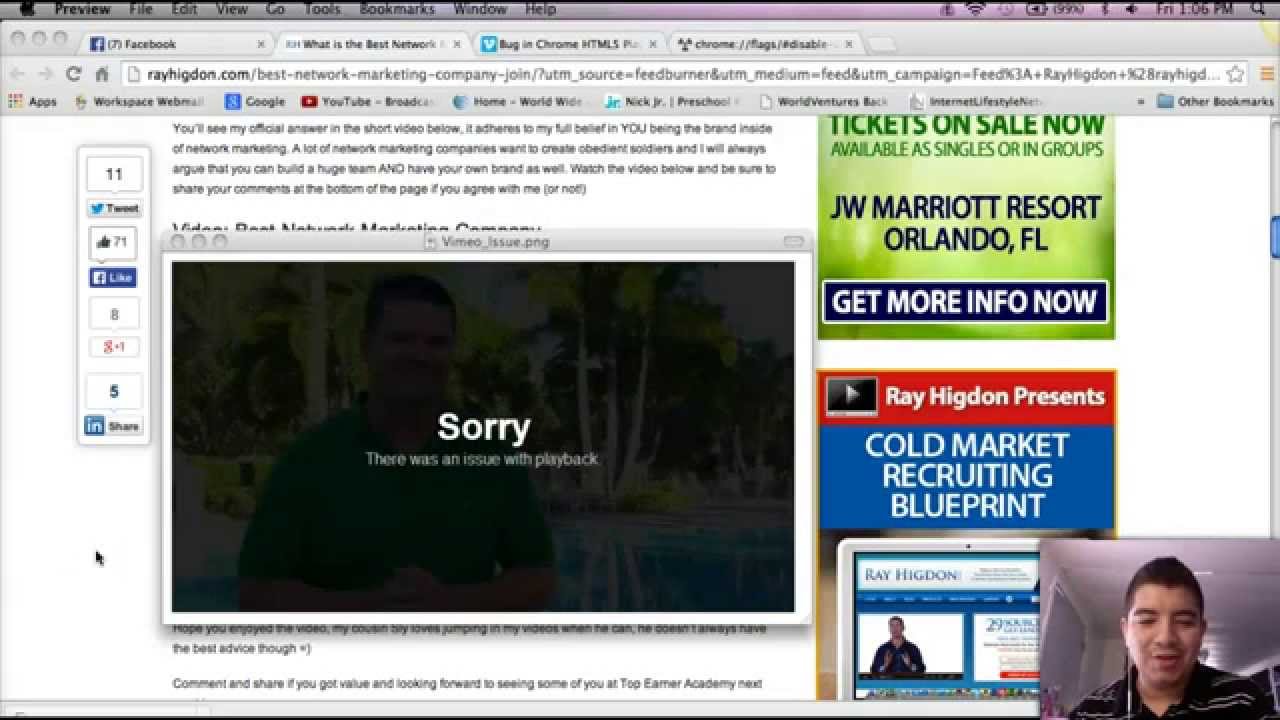
Task: Open the File menu
Action: tap(141, 9)
